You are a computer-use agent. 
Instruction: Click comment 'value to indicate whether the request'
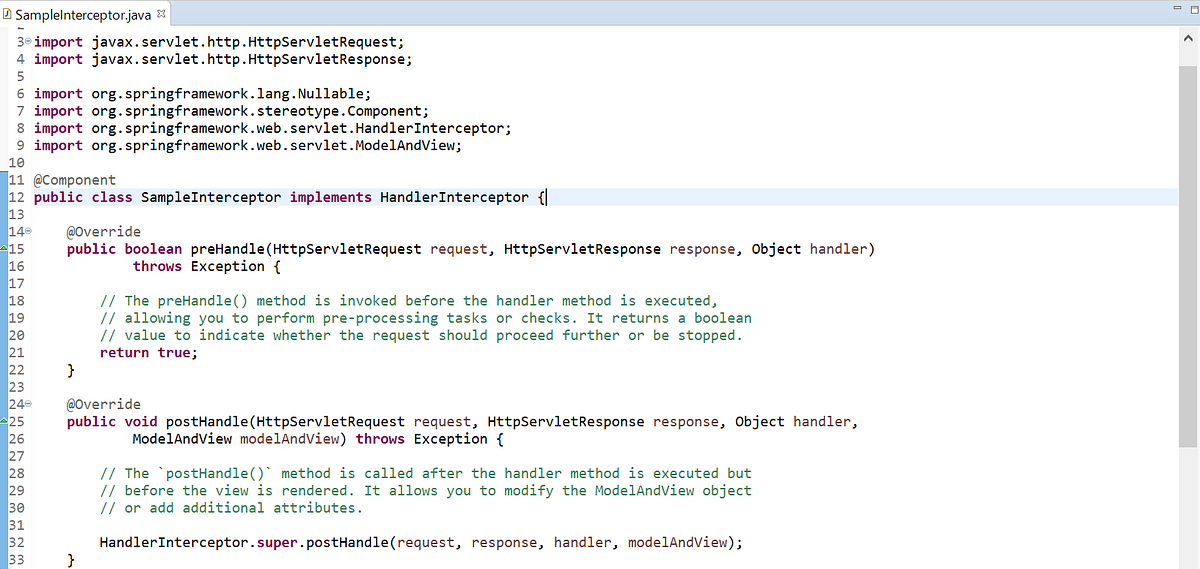[422, 335]
